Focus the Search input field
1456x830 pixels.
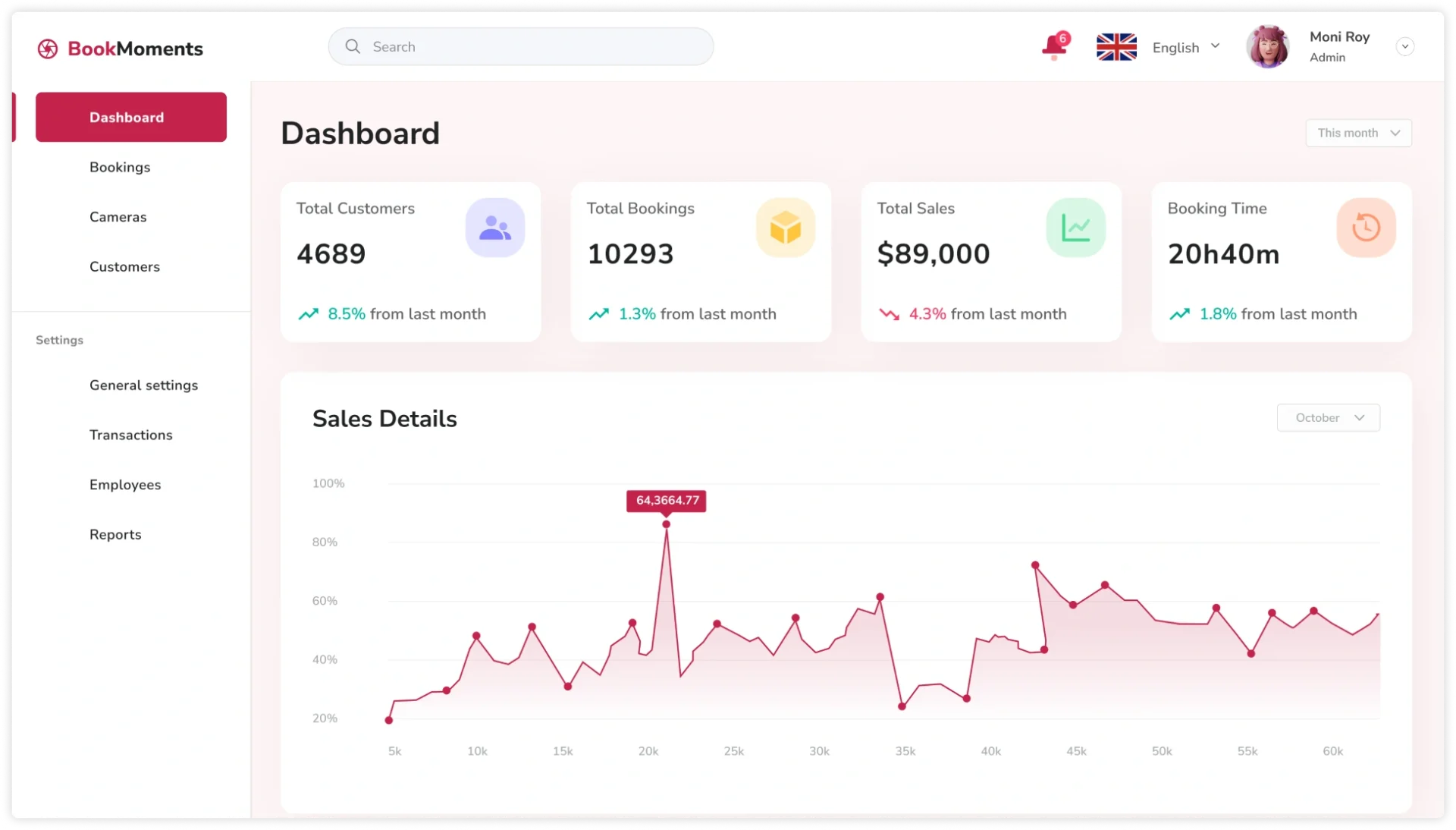click(x=531, y=46)
